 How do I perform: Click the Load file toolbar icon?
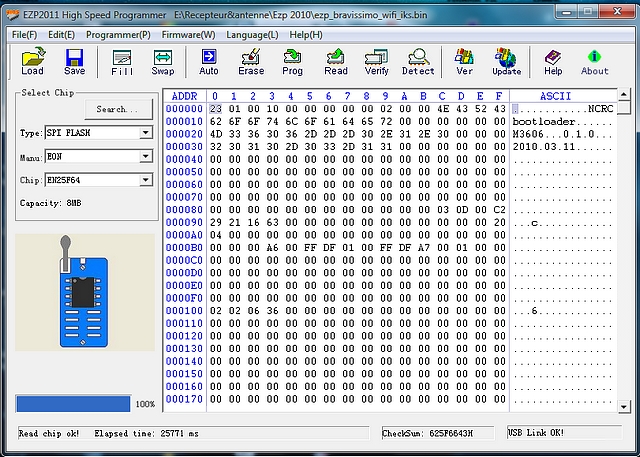click(x=32, y=62)
